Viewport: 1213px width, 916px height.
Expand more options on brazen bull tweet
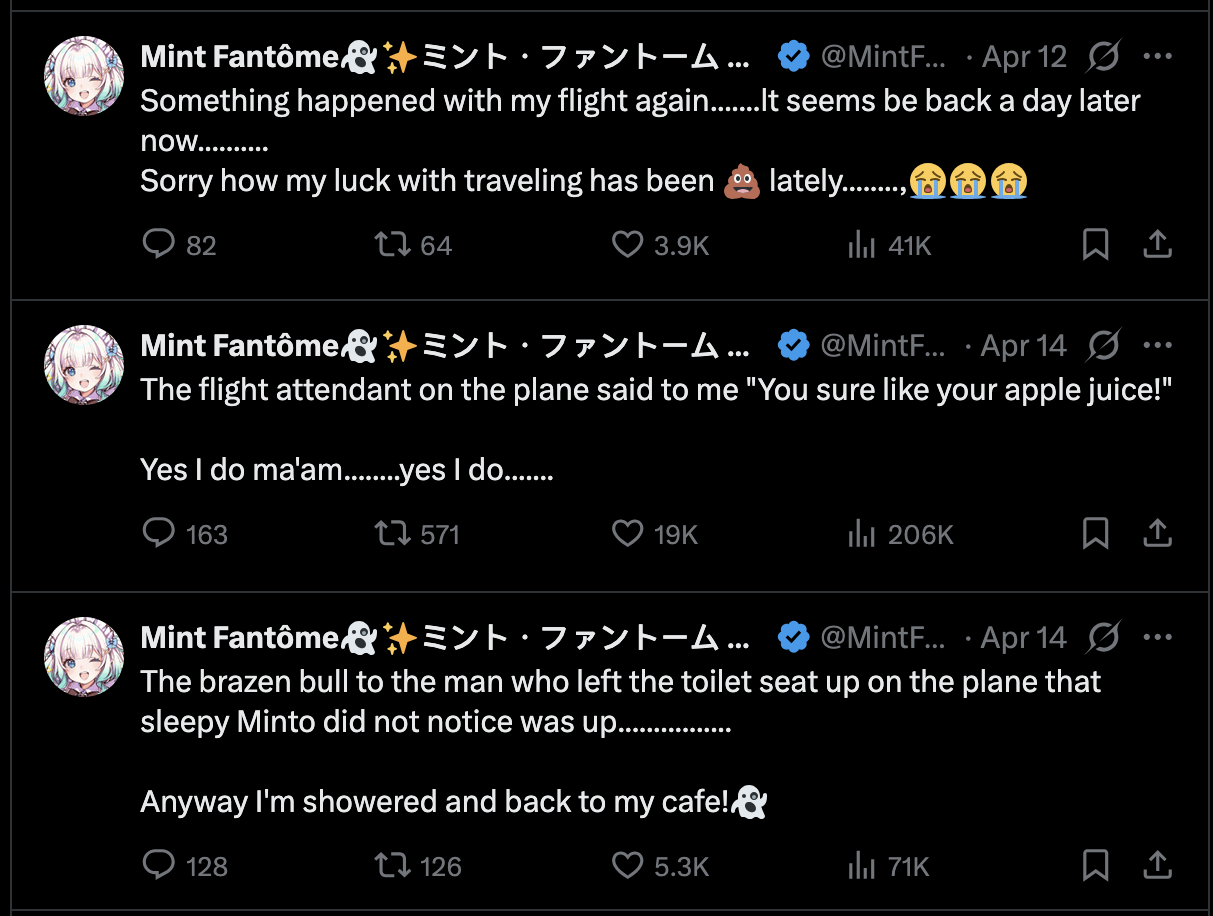click(1157, 638)
